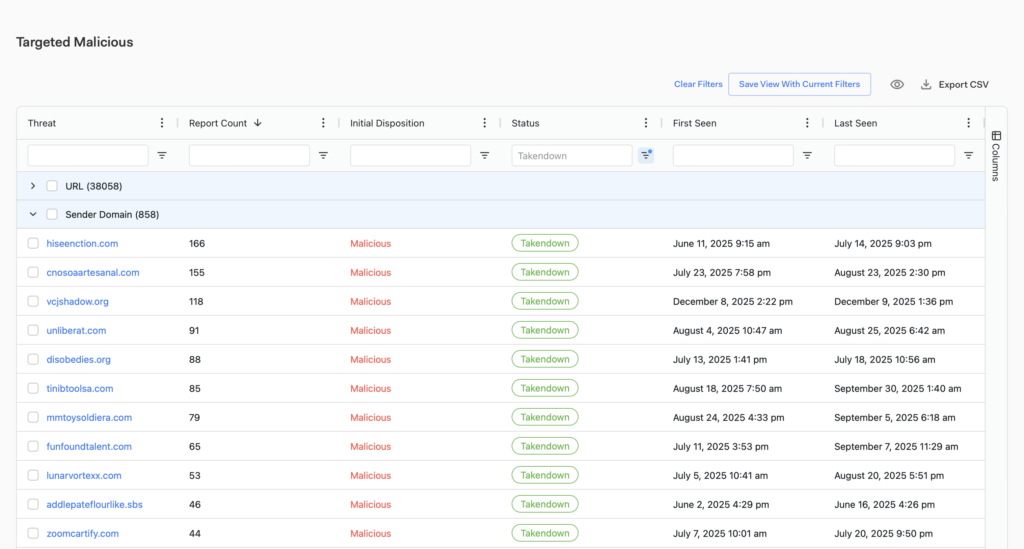Click Malicious disposition for unliberat.com
This screenshot has height=549, width=1024.
[370, 330]
